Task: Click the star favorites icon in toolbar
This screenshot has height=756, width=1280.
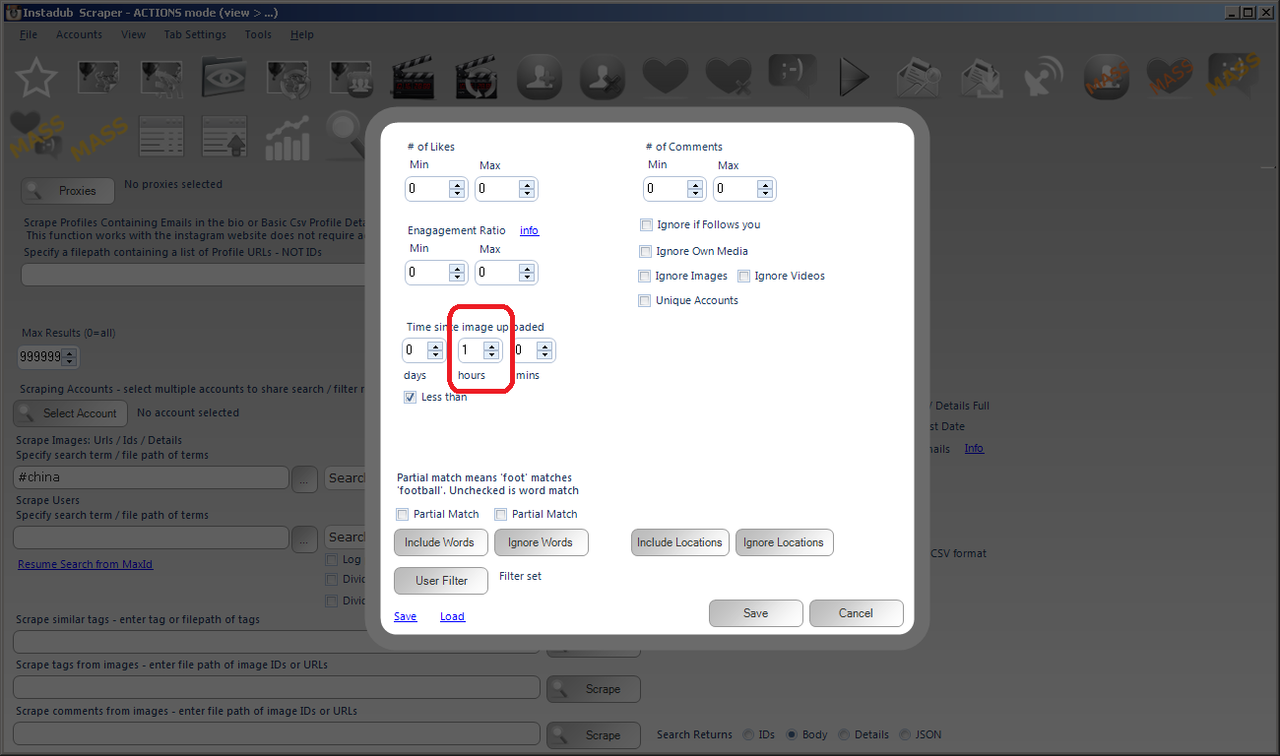Action: point(37,76)
